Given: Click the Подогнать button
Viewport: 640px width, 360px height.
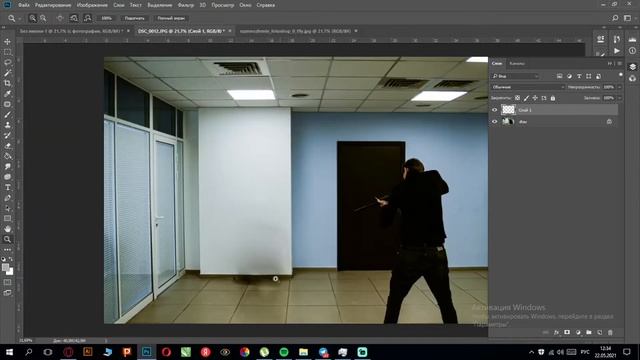Looking at the screenshot, I should pos(134,18).
